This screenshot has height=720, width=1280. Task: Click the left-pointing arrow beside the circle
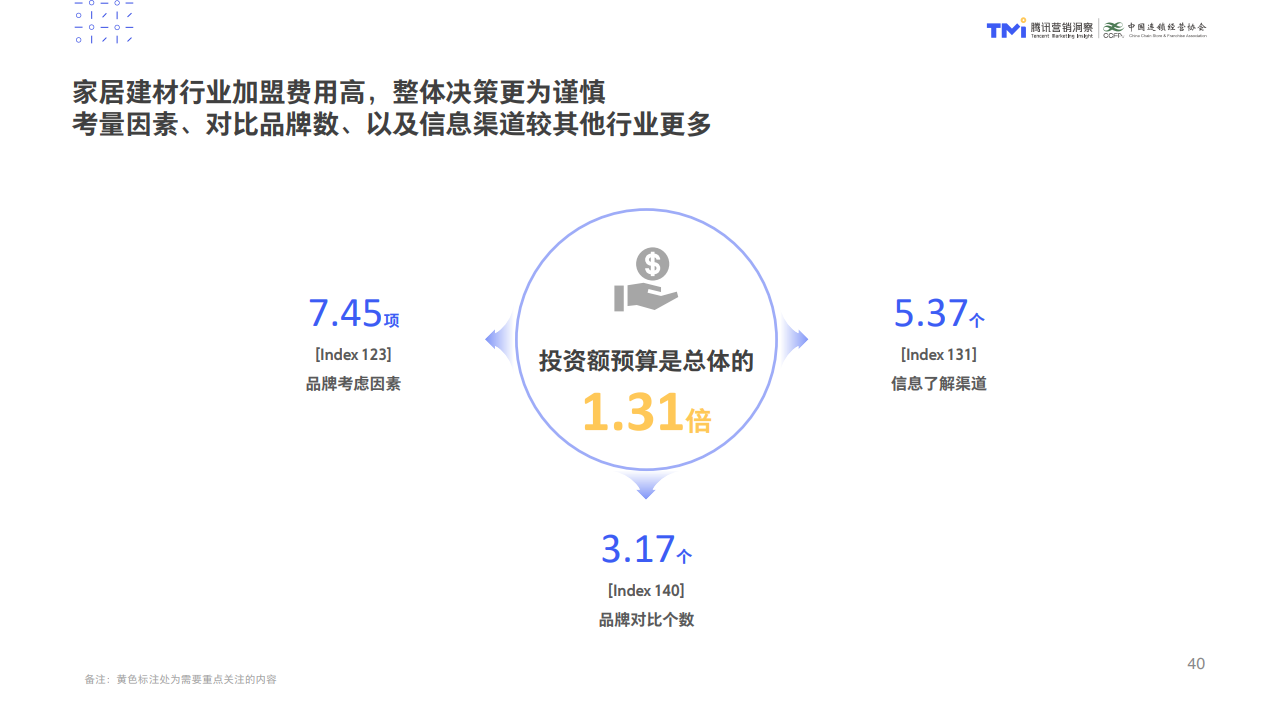(498, 340)
